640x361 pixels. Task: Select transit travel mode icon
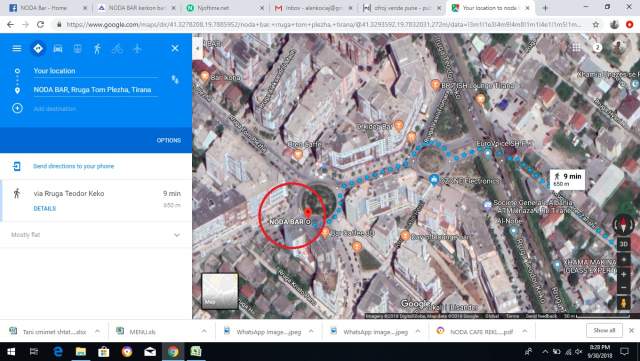coord(78,49)
